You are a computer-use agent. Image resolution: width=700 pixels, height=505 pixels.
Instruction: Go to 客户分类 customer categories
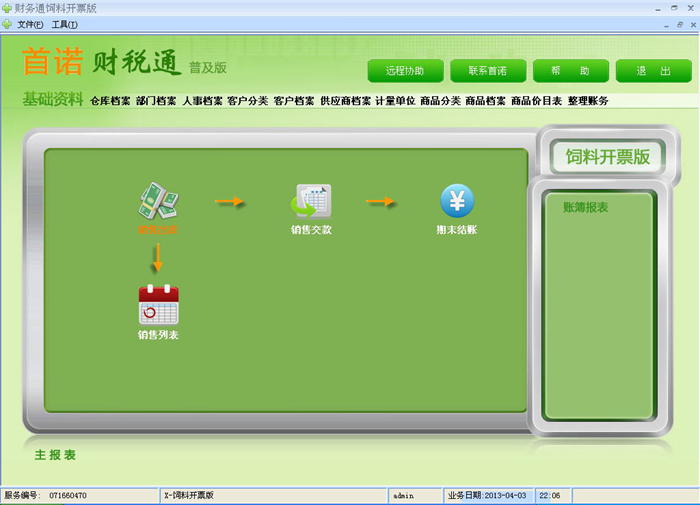point(248,101)
